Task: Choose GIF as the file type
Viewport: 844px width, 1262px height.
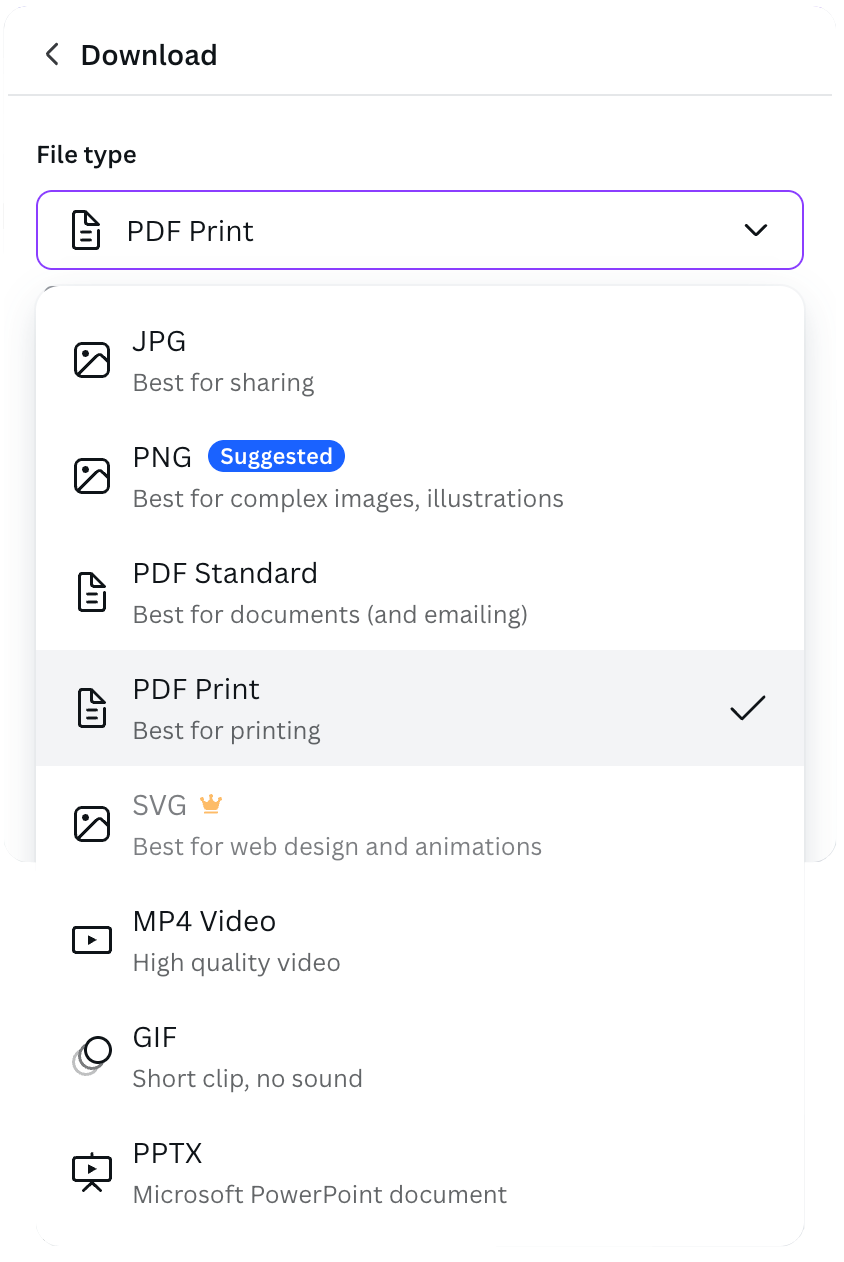Action: 420,1056
